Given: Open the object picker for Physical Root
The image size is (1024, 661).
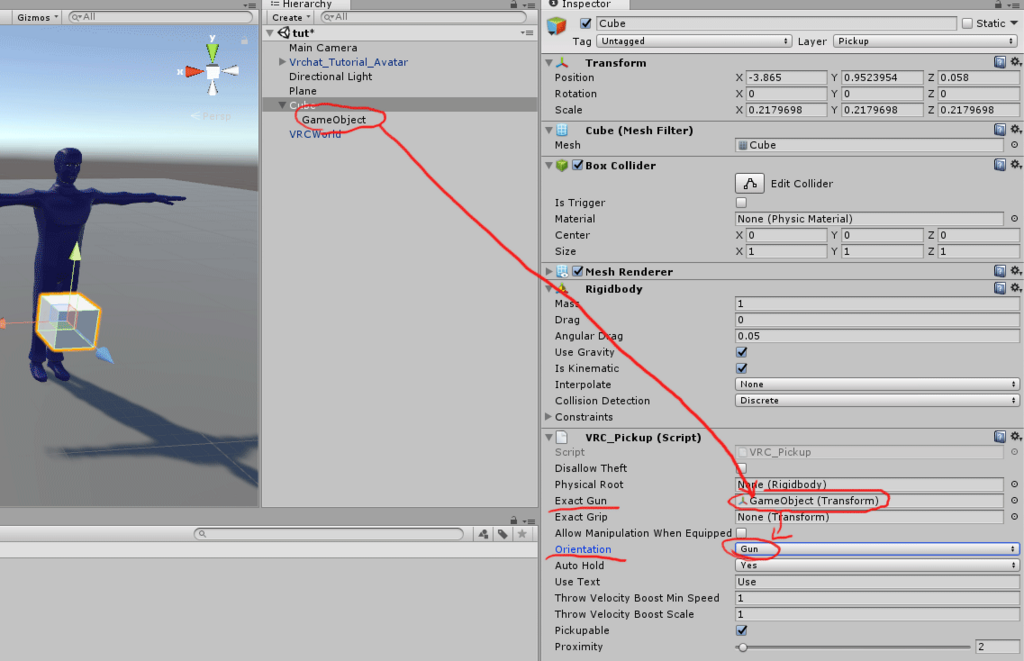Looking at the screenshot, I should (1014, 485).
